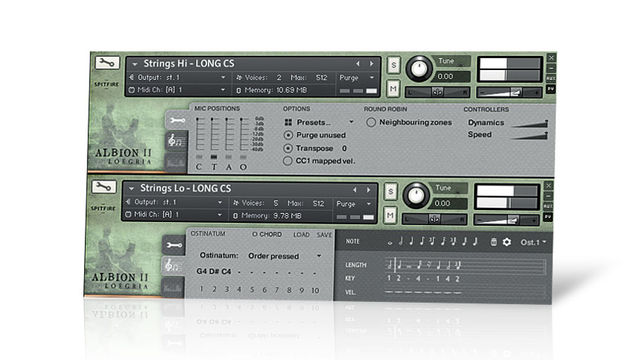Go to previous instrument for Strings Lo
This screenshot has height=360, width=640.
355,190
